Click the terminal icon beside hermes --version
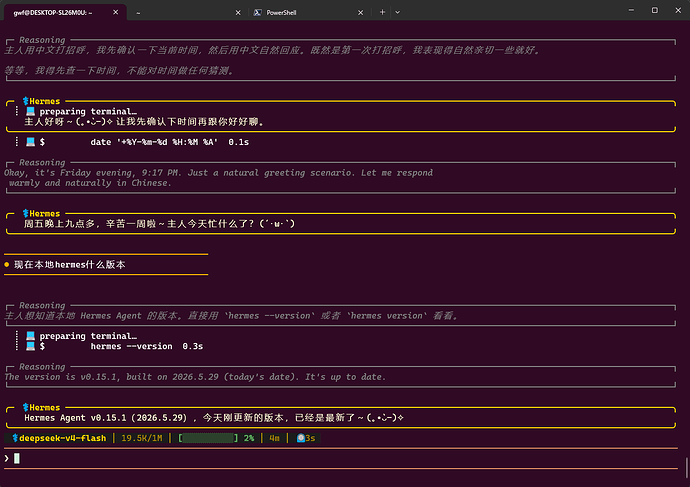 tap(30, 346)
